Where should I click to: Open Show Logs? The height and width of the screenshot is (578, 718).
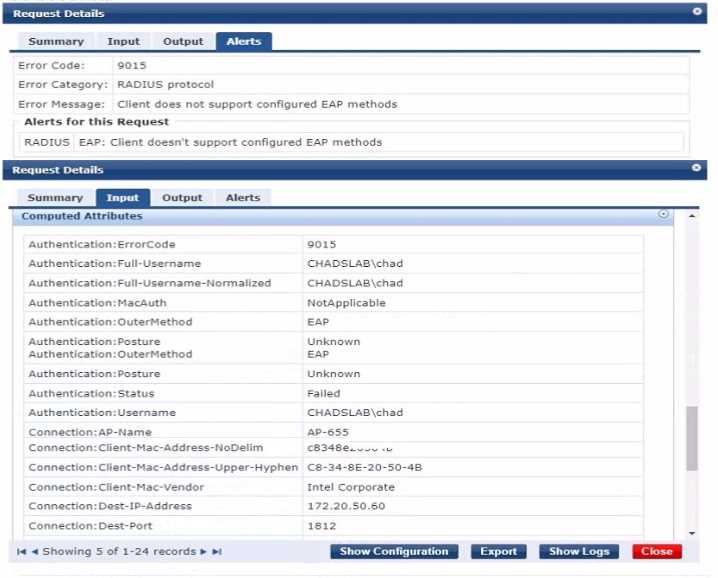(x=579, y=552)
